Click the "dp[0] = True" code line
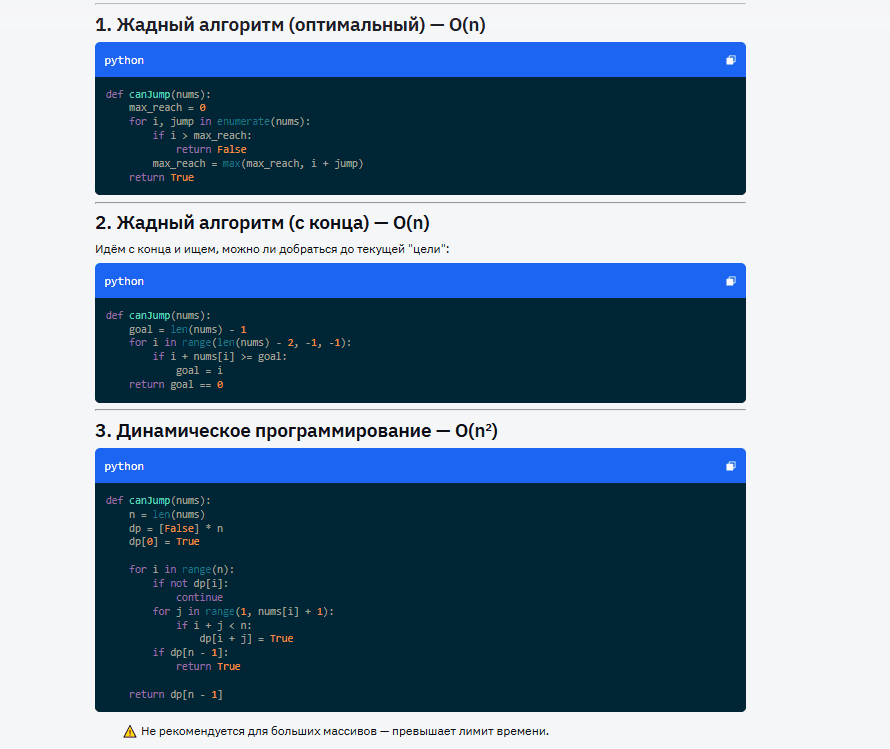The height and width of the screenshot is (749, 890). pyautogui.click(x=164, y=542)
